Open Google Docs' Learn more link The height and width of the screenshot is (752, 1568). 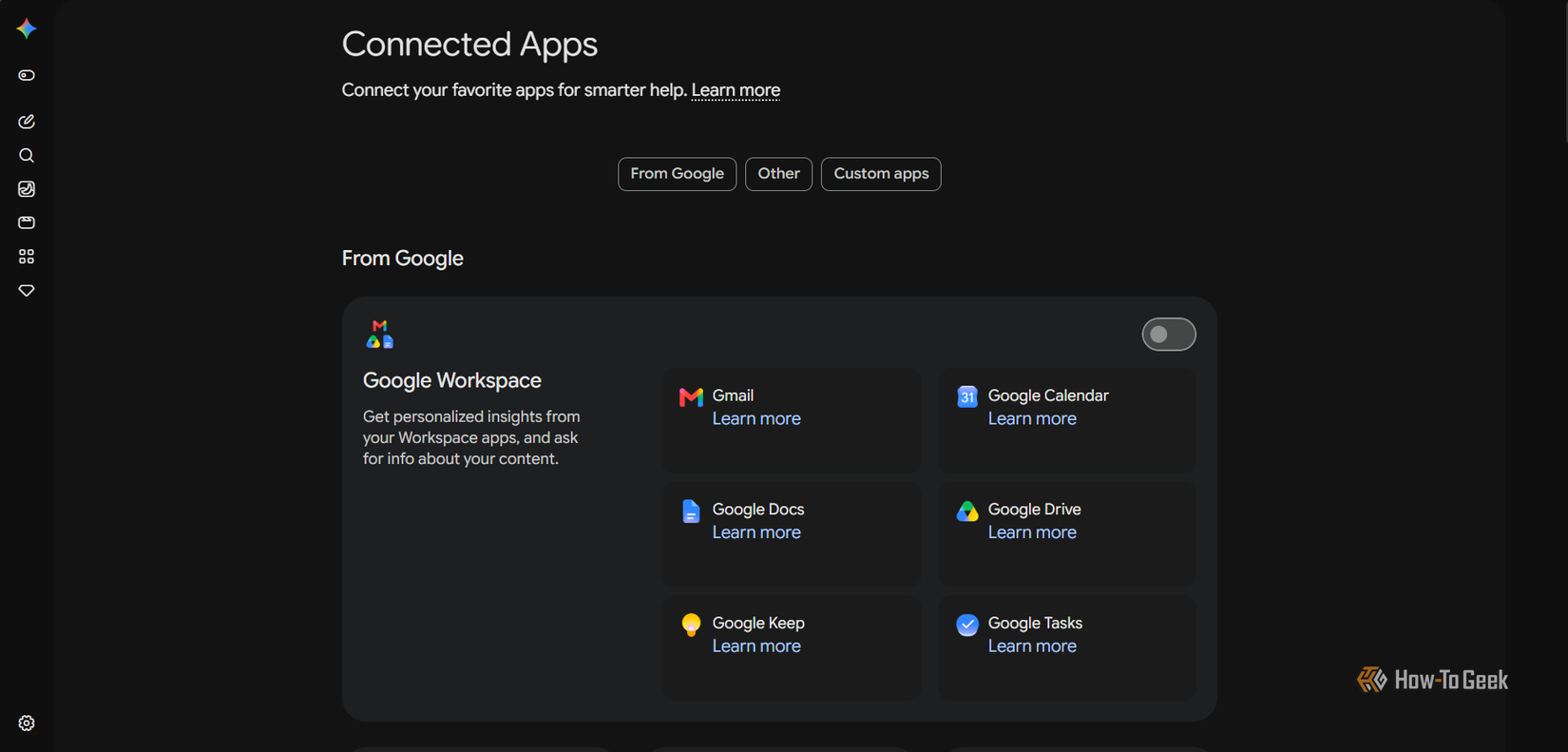[x=756, y=532]
